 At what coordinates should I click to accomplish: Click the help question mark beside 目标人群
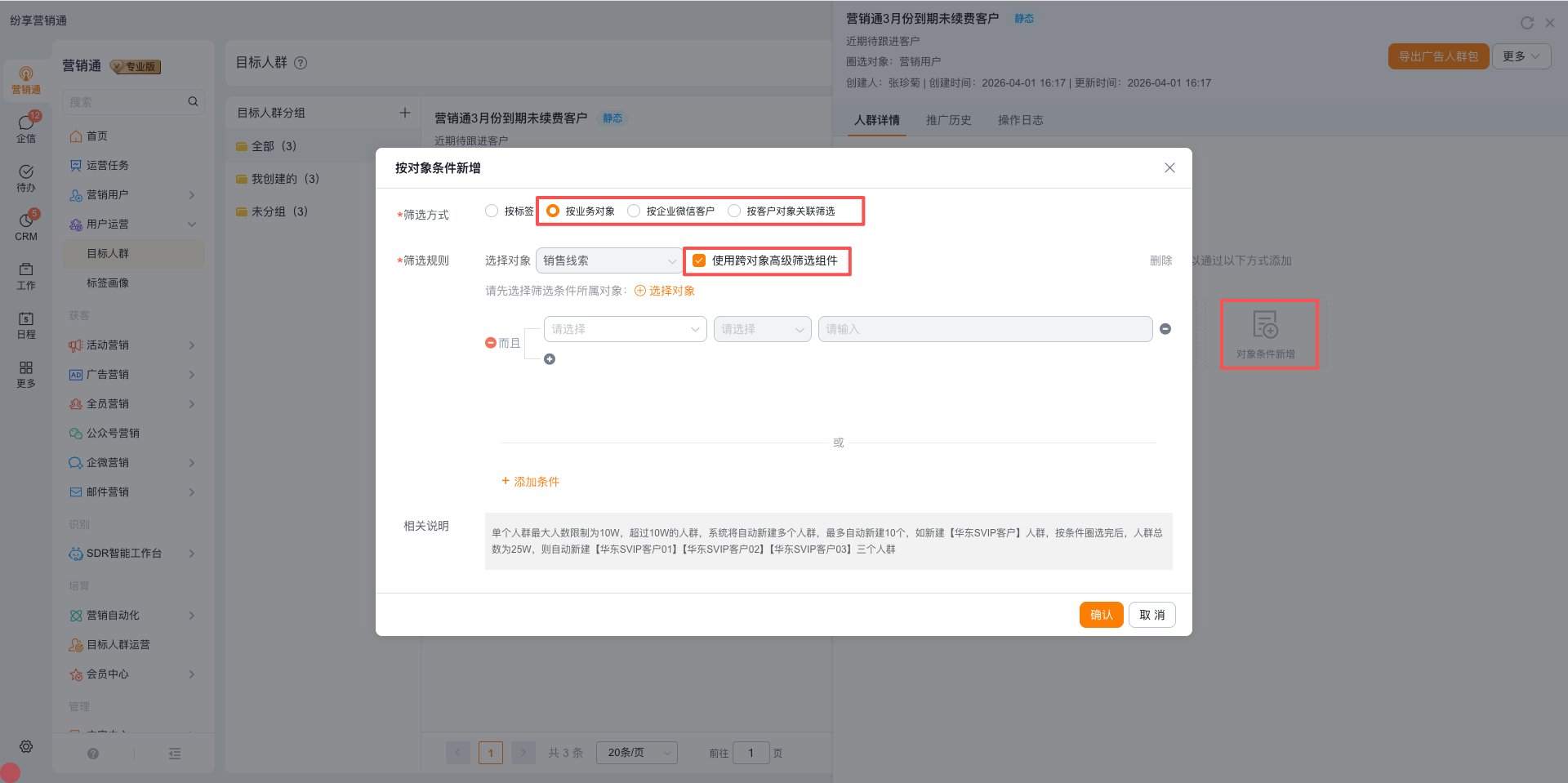point(301,63)
